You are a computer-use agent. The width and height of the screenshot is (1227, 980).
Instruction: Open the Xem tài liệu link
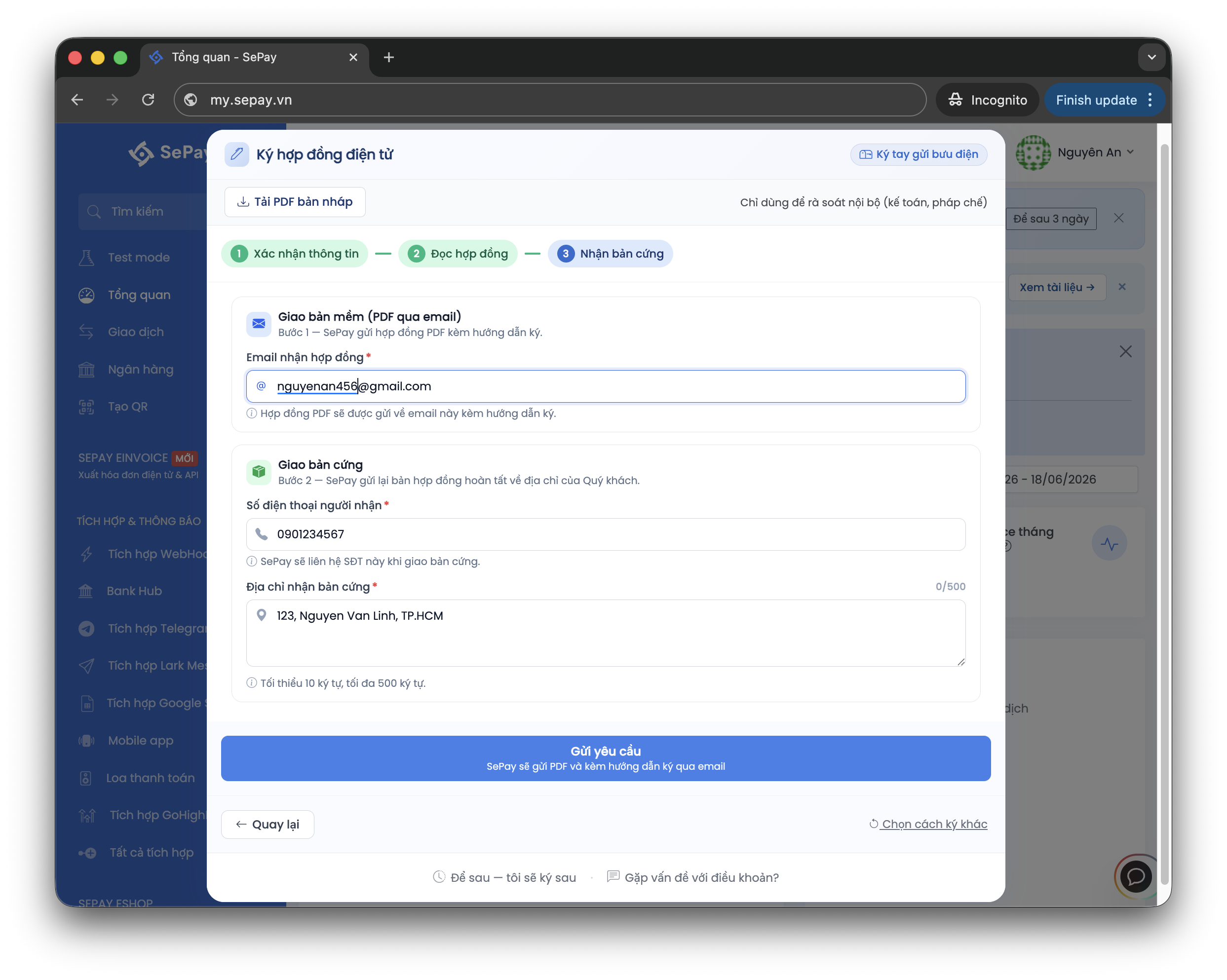(1056, 287)
